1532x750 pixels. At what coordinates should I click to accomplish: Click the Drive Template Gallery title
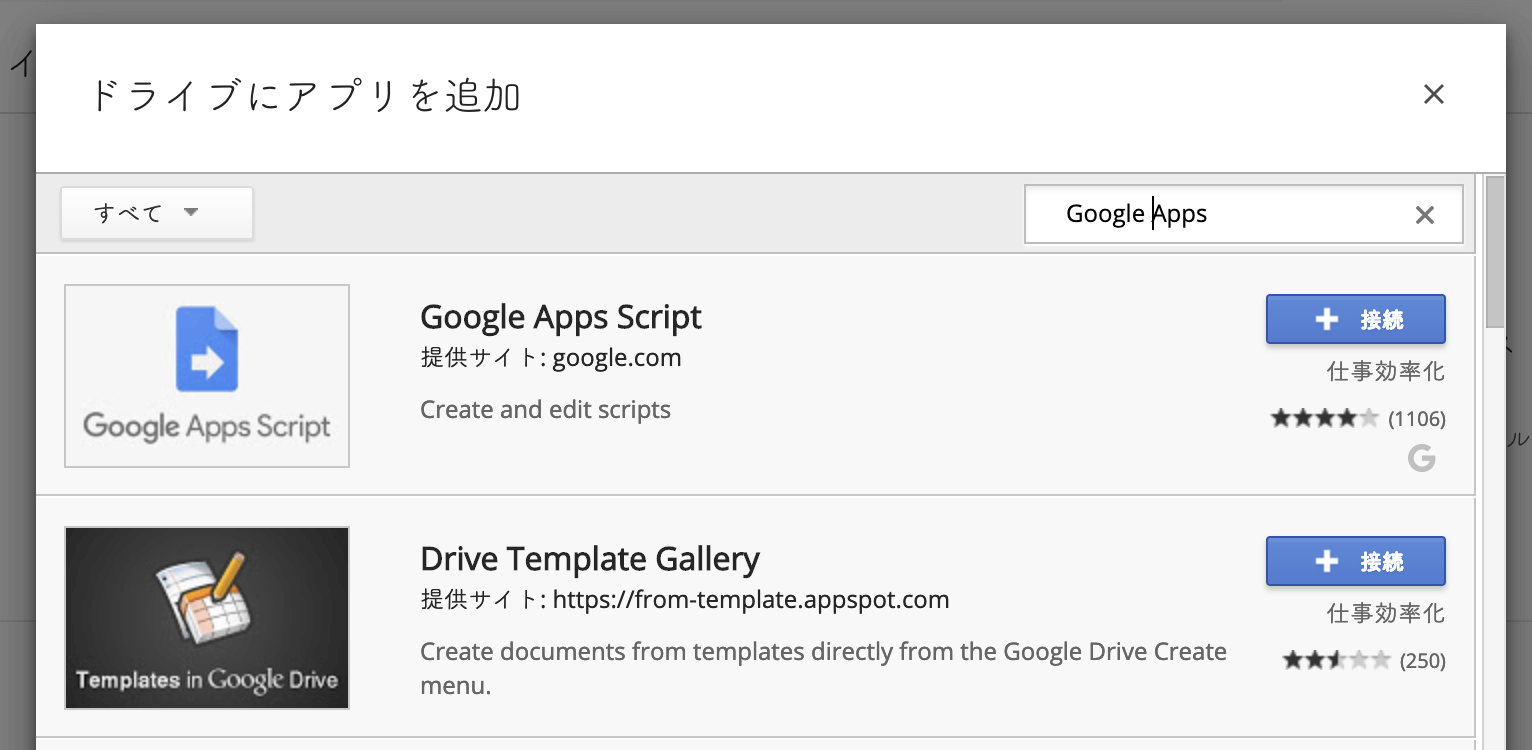pos(589,558)
